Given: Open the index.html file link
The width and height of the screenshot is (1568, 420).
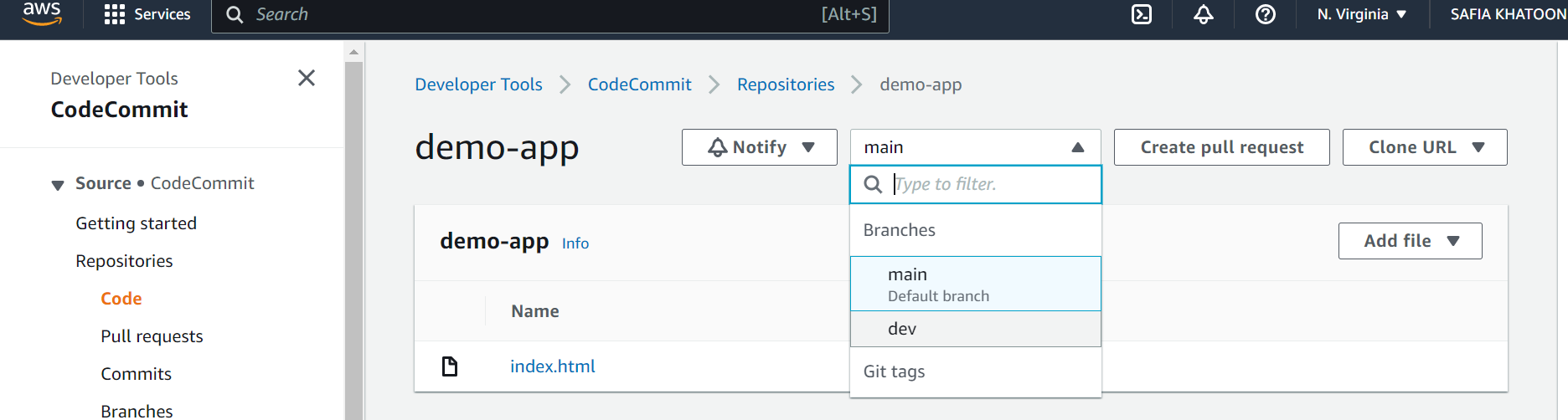Looking at the screenshot, I should pyautogui.click(x=553, y=366).
